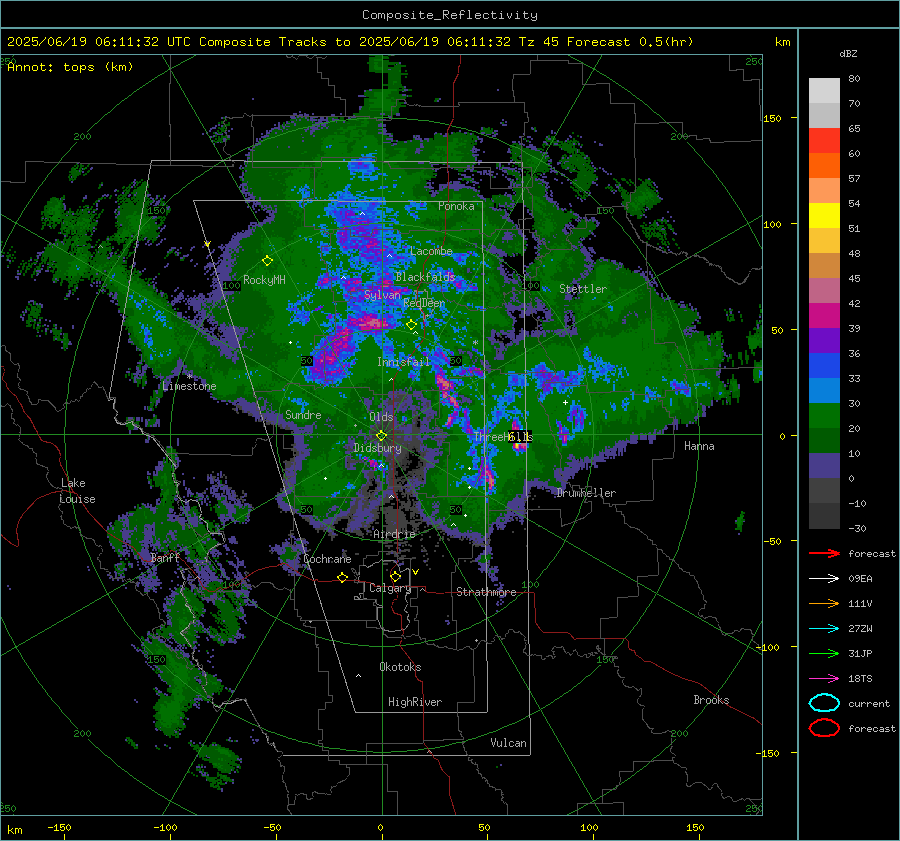Click the Ponoka town label
This screenshot has width=900, height=841.
click(x=456, y=206)
